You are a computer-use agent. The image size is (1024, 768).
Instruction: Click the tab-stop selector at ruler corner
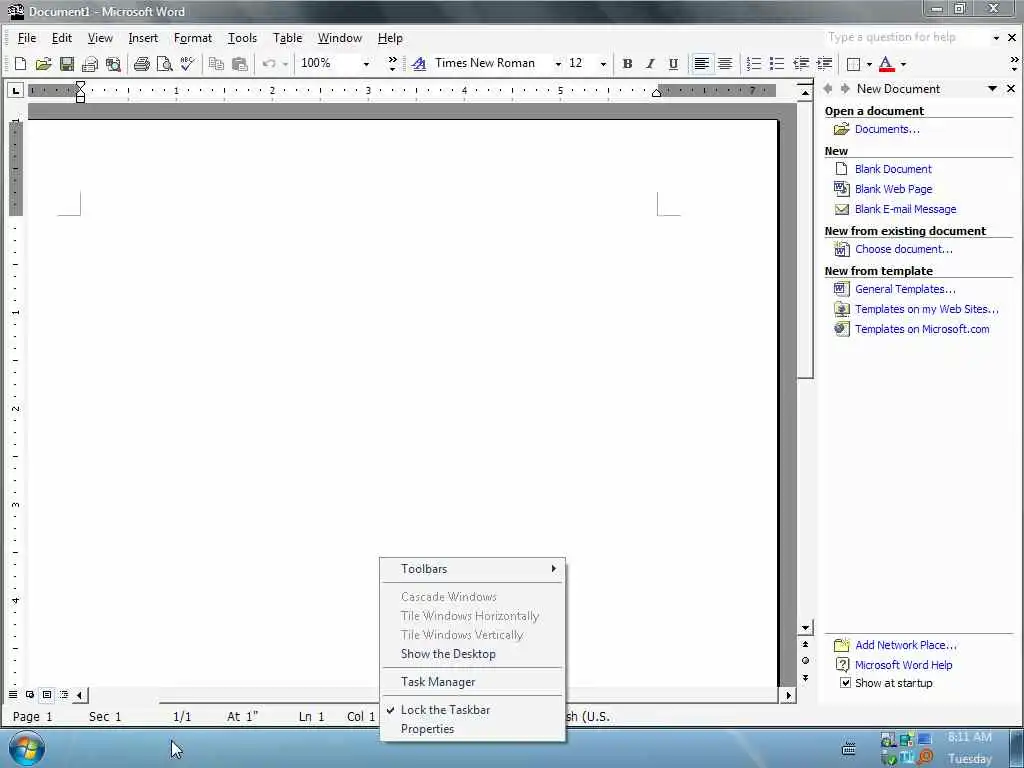pos(16,90)
